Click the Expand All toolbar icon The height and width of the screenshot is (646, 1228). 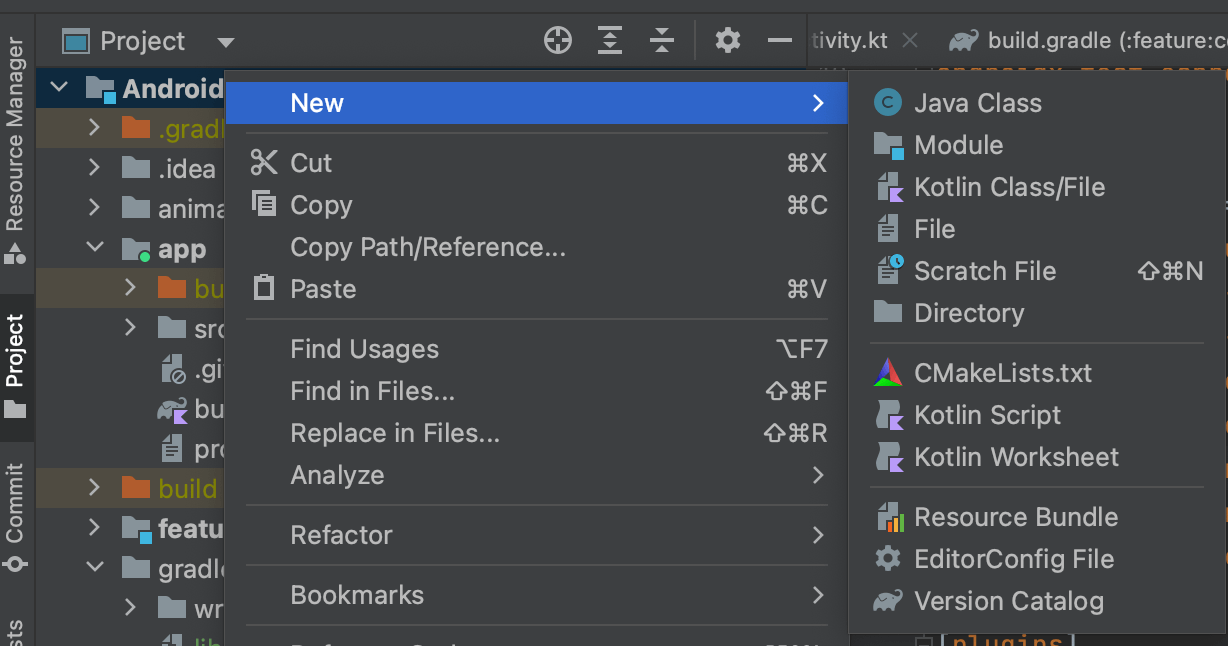tap(609, 41)
